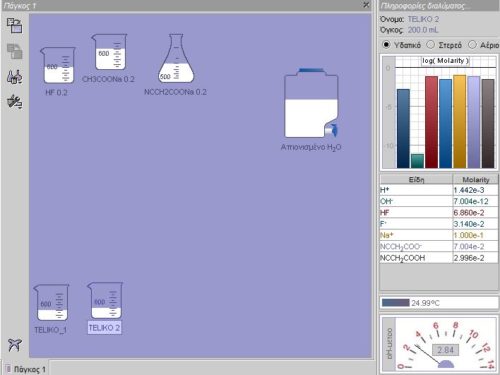Viewport: 500px width, 375px height.
Task: Click the H+ species row
Action: point(439,190)
